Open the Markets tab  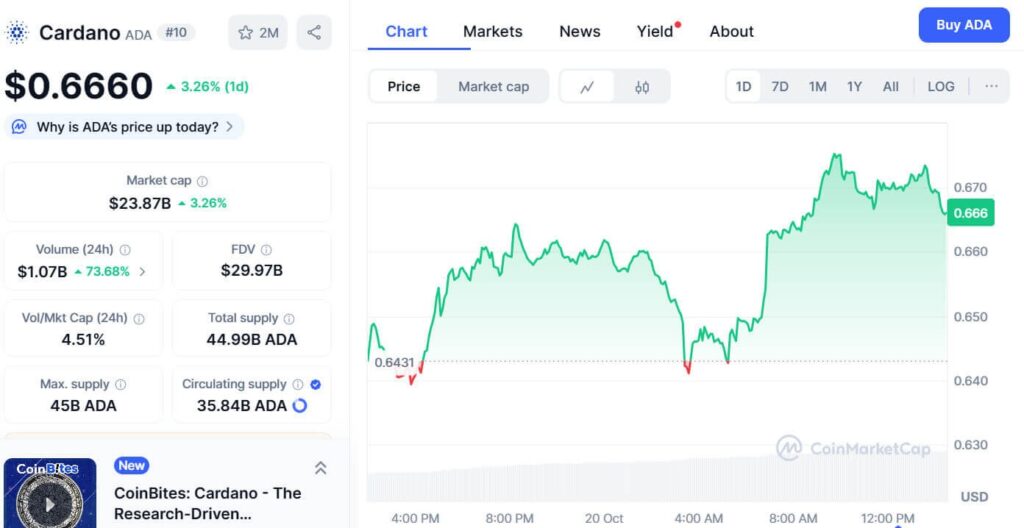point(492,31)
